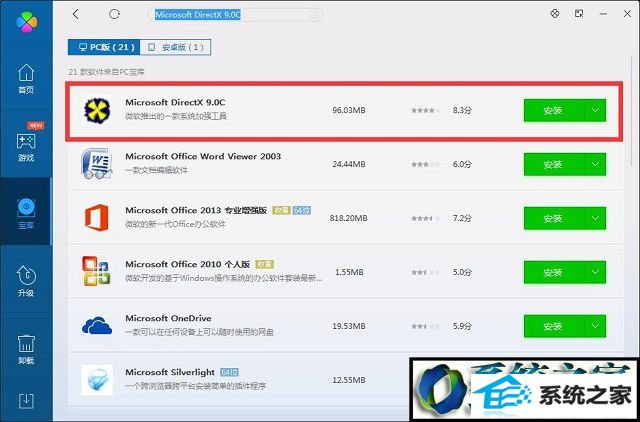Install Microsoft DirectX 9.0C

pyautogui.click(x=554, y=111)
